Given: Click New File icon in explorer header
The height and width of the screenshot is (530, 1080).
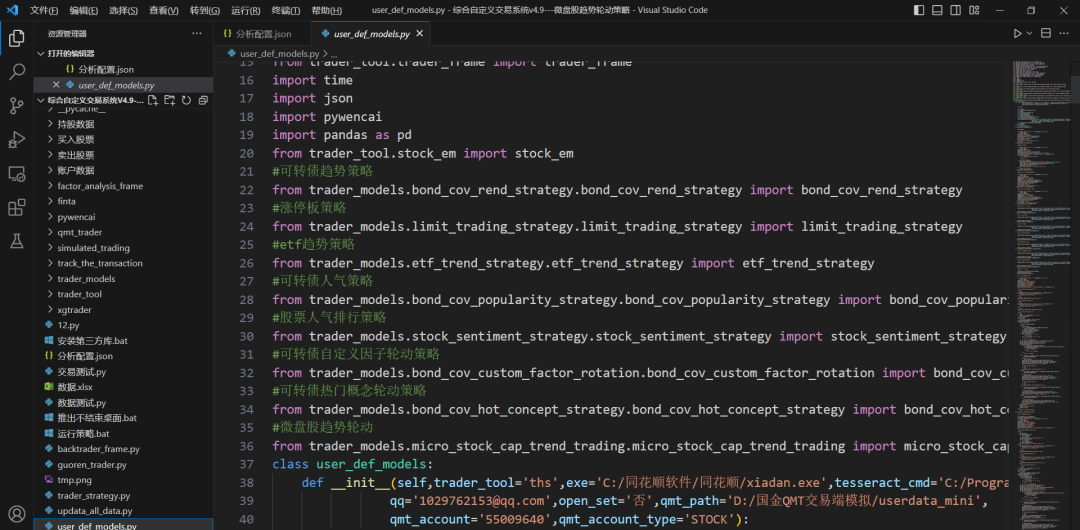Looking at the screenshot, I should pos(154,101).
